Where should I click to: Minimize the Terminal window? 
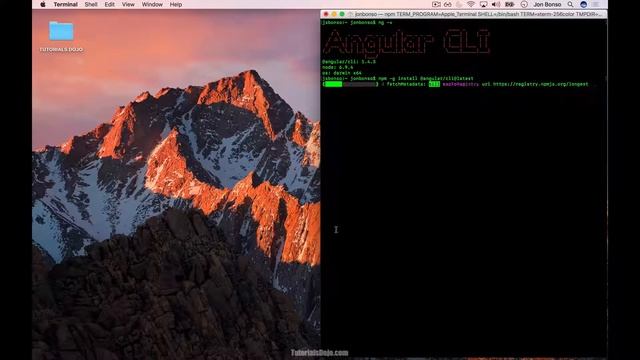point(334,14)
